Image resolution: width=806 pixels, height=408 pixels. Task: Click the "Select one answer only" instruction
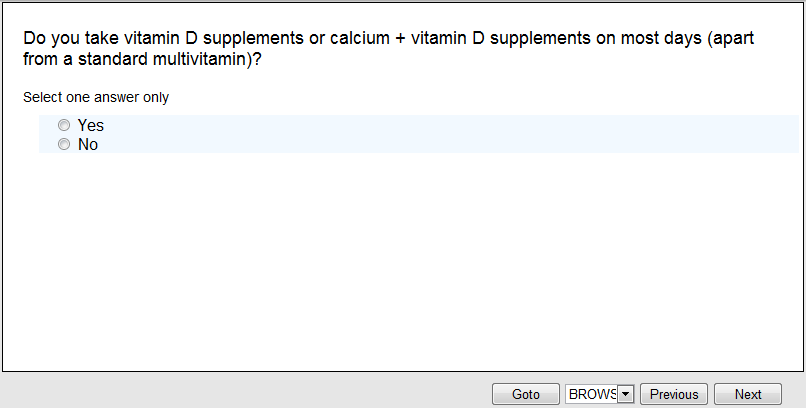96,98
